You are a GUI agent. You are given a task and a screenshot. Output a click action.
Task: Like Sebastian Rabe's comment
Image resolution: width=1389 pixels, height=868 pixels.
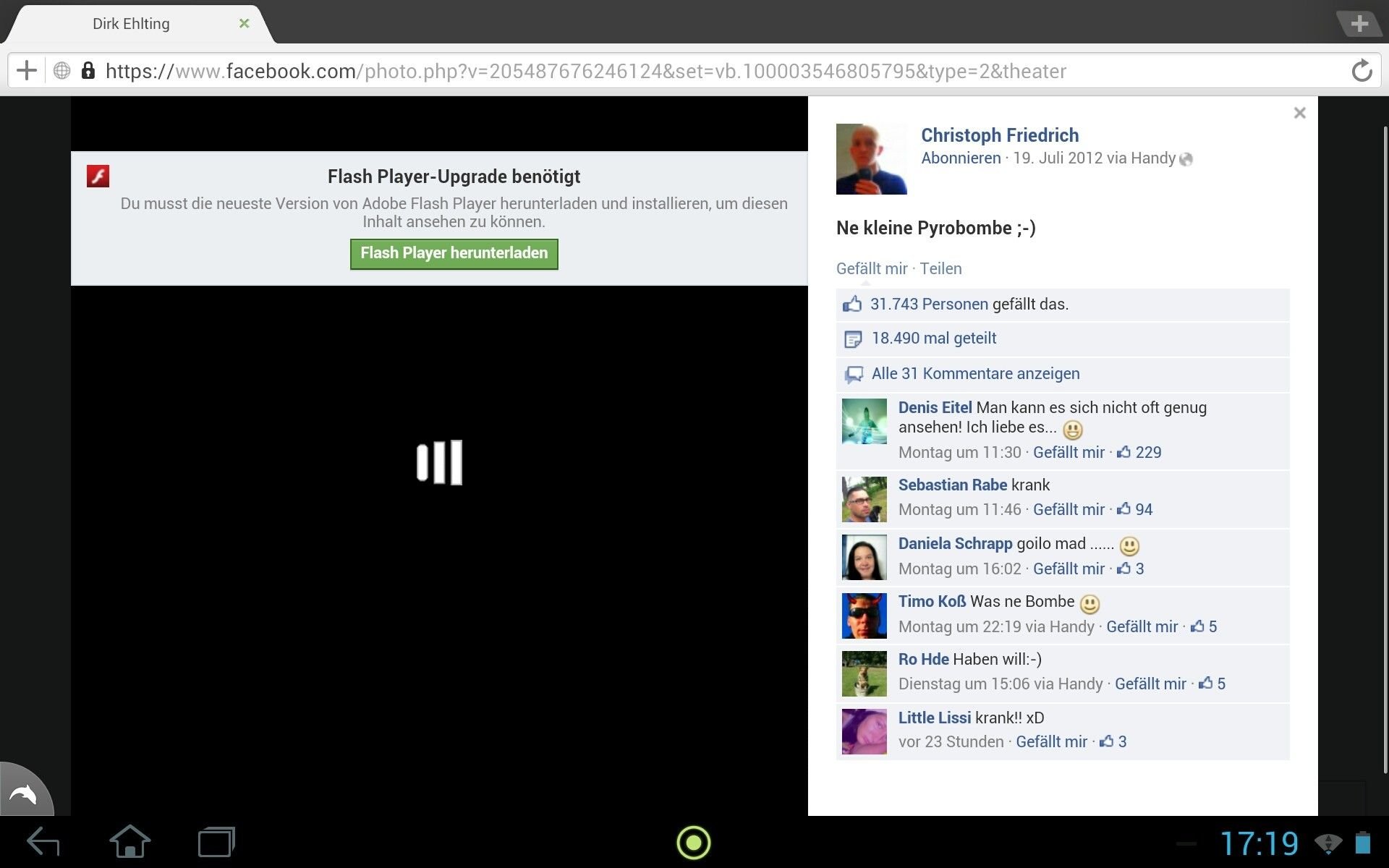[1069, 509]
